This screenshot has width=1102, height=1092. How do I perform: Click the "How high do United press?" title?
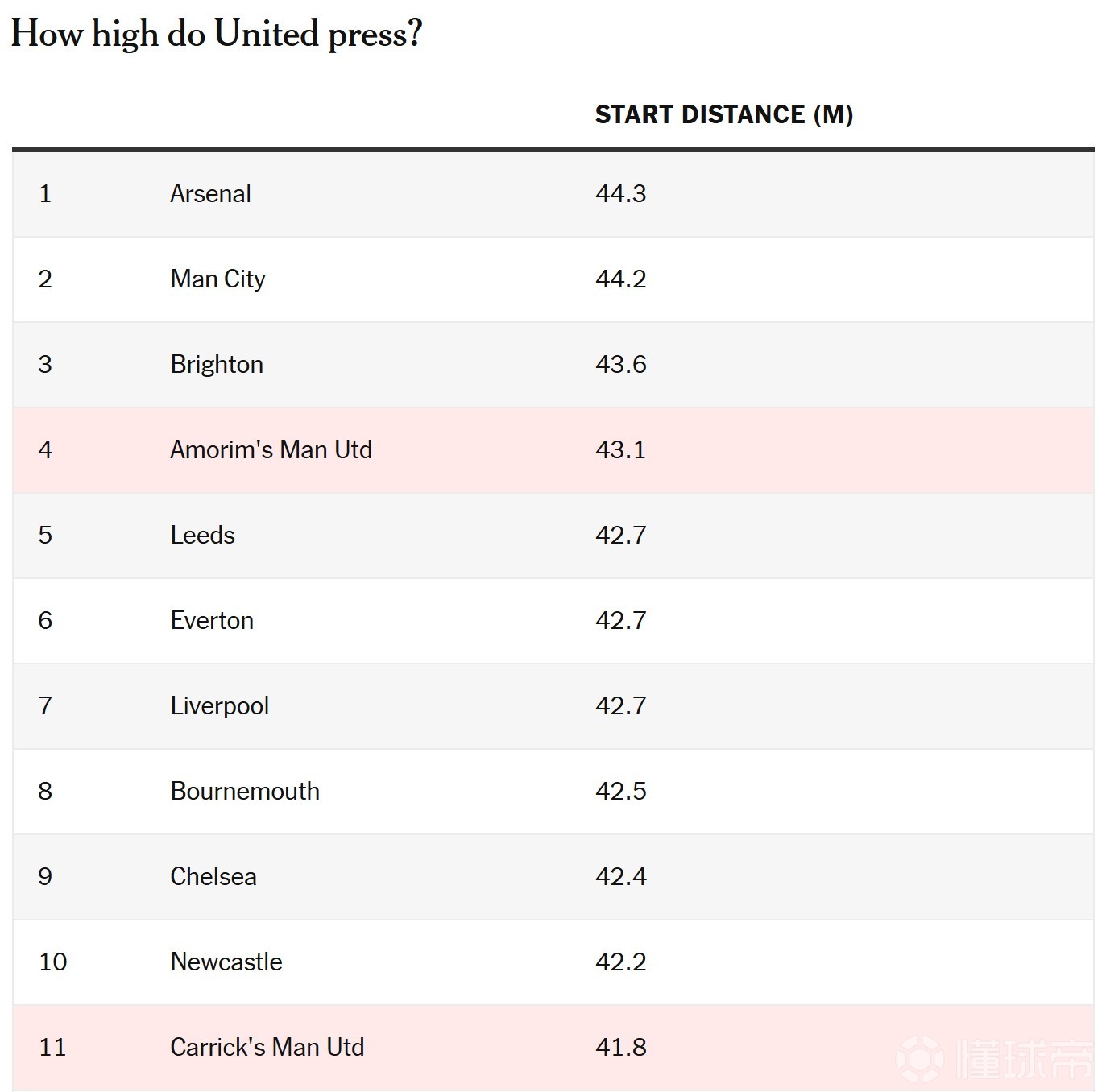(216, 34)
